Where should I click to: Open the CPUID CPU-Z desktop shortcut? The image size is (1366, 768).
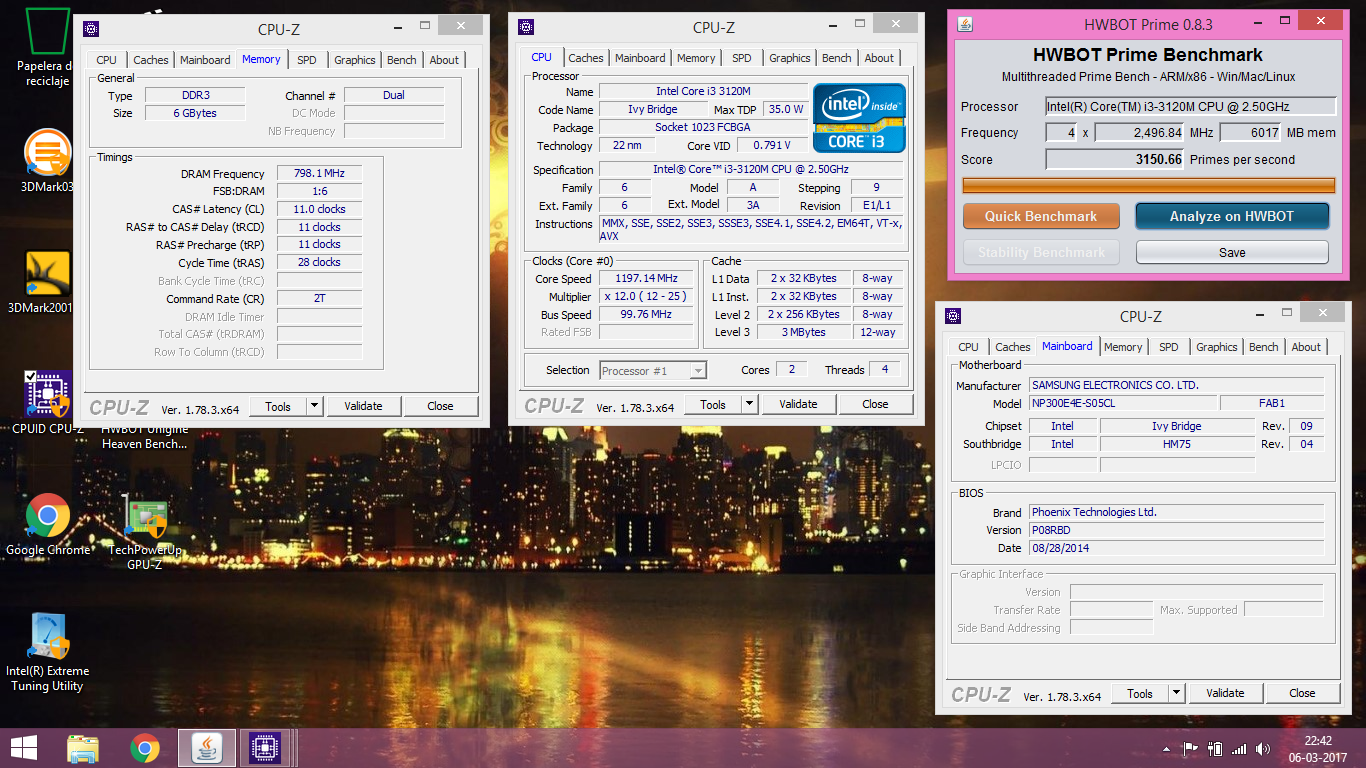click(47, 403)
